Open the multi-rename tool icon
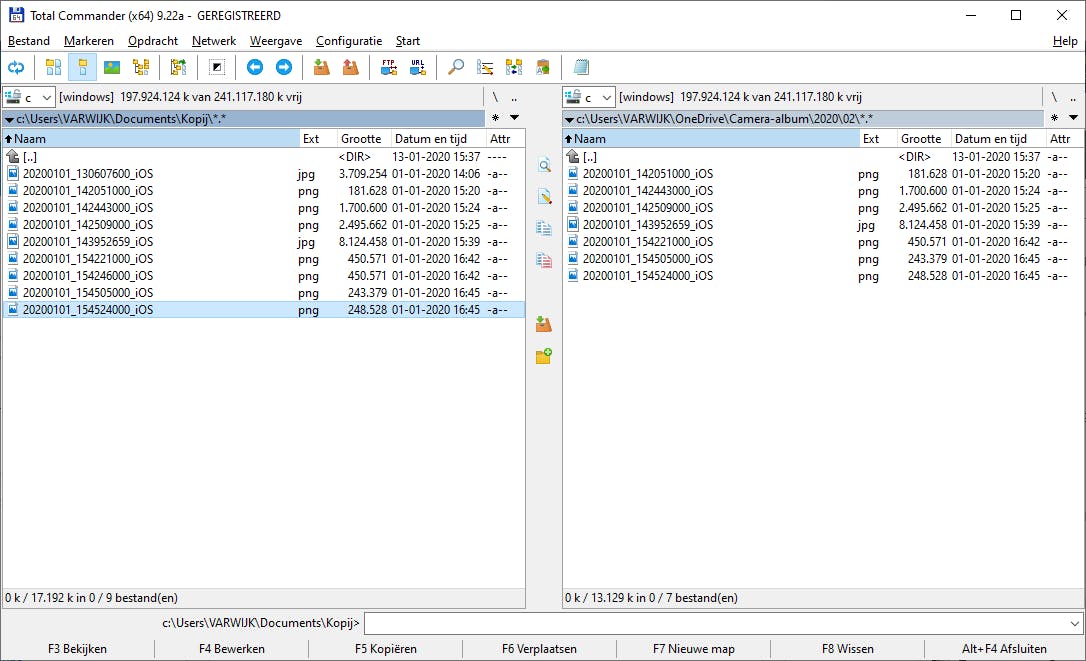This screenshot has width=1086, height=661. pyautogui.click(x=485, y=67)
